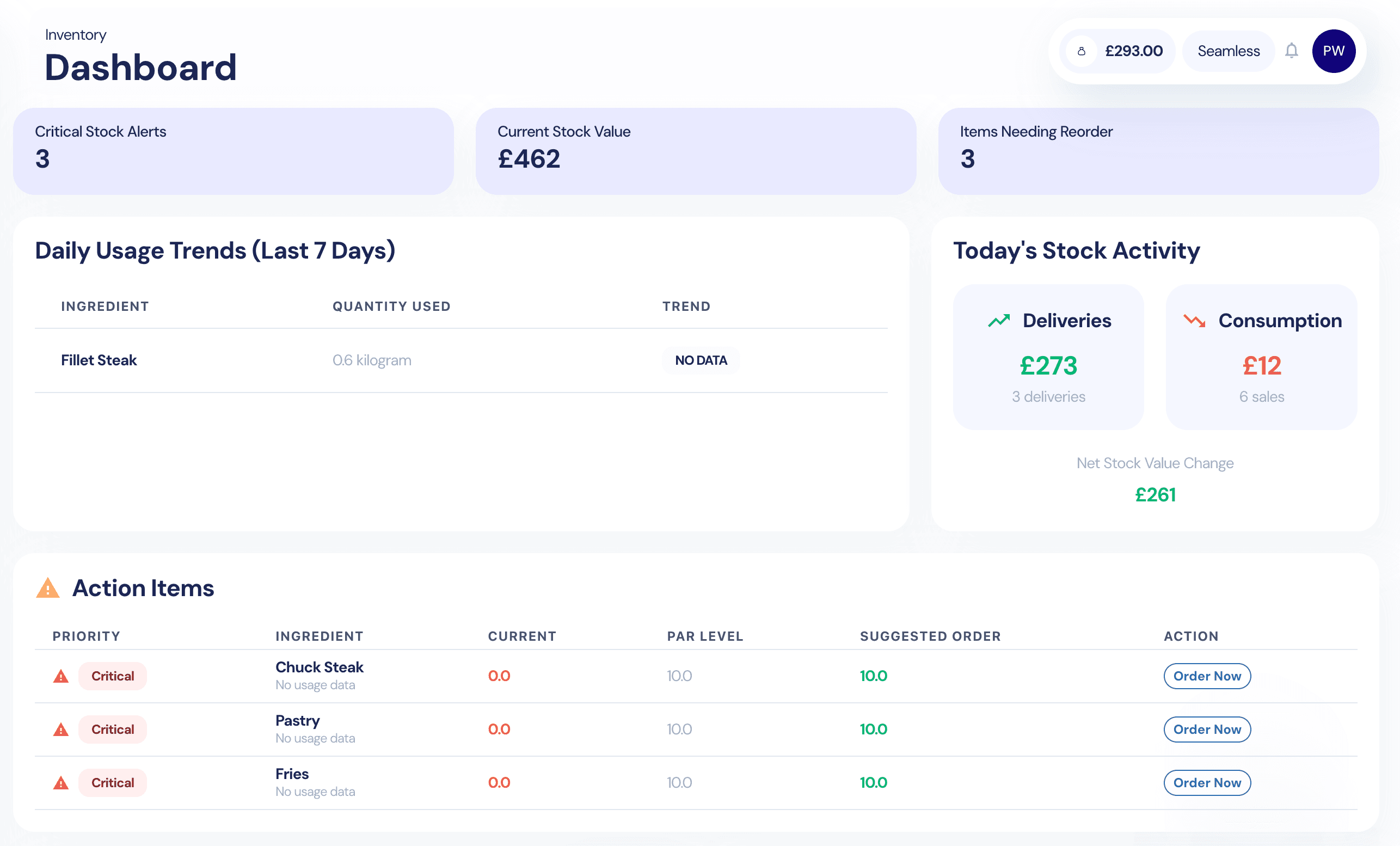Click the warning icon in Fries row

61,783
